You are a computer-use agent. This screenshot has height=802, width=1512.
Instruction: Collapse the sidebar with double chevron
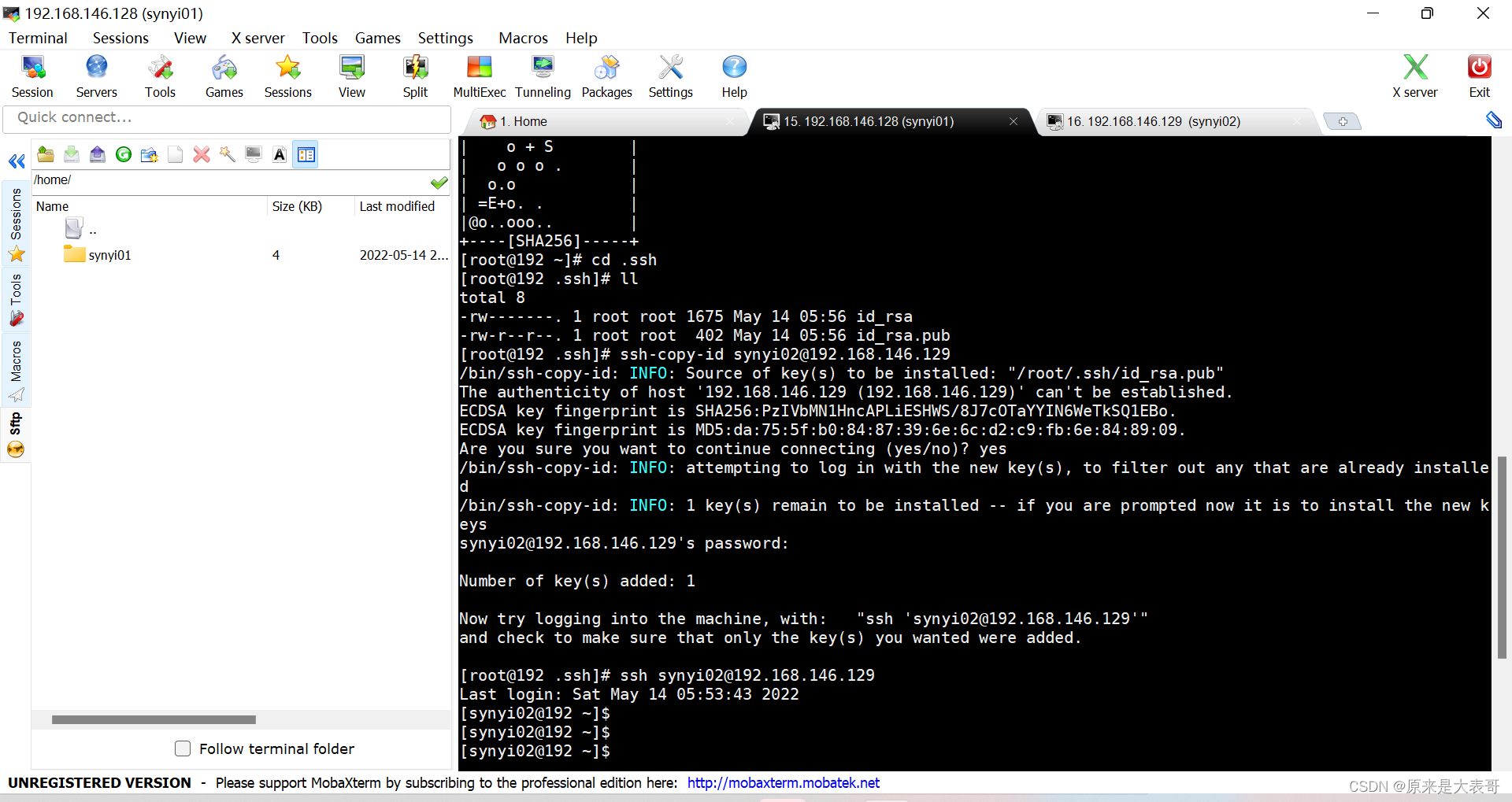(17, 161)
